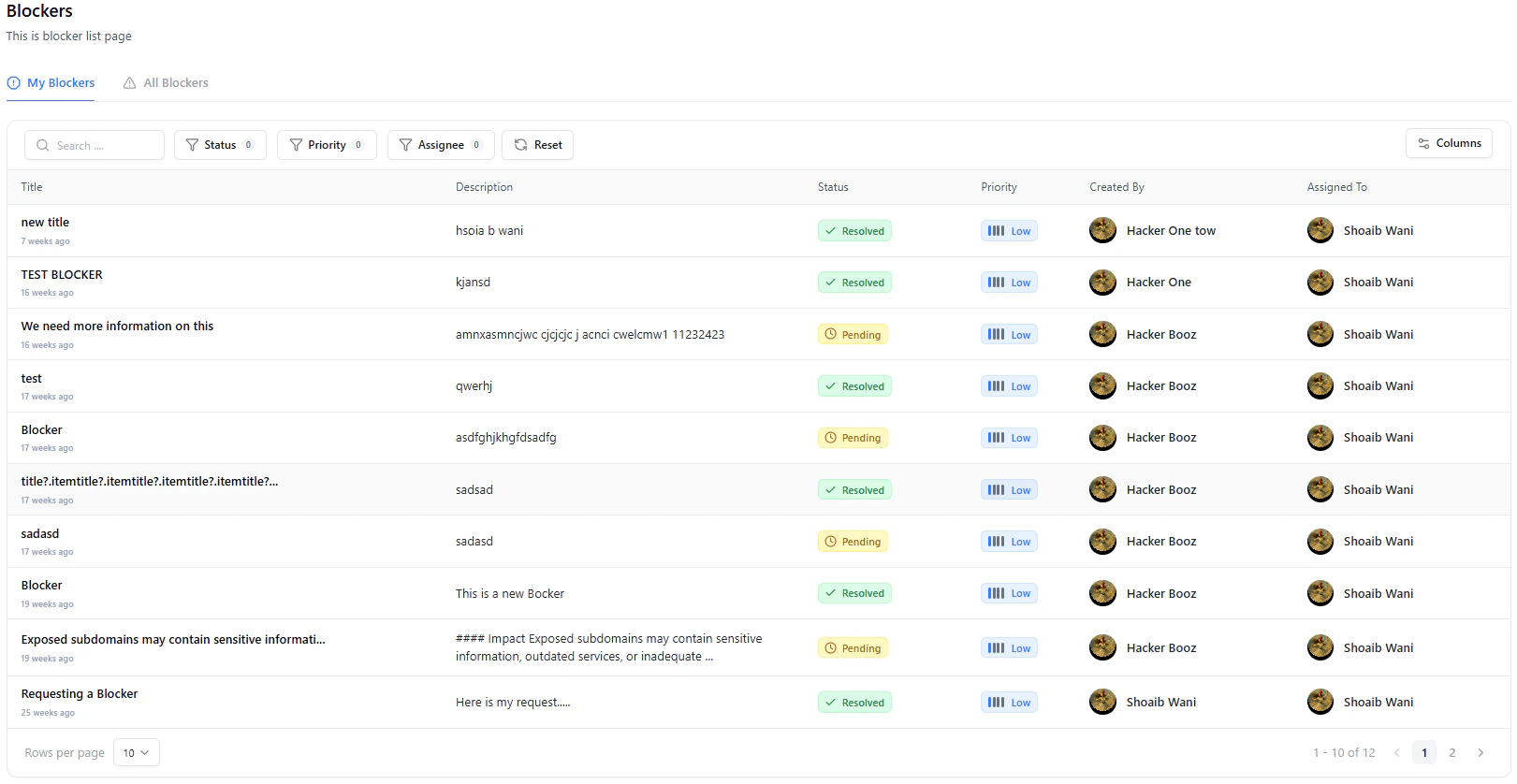Click the previous page arrow
Image resolution: width=1517 pixels, height=784 pixels.
pyautogui.click(x=1396, y=753)
